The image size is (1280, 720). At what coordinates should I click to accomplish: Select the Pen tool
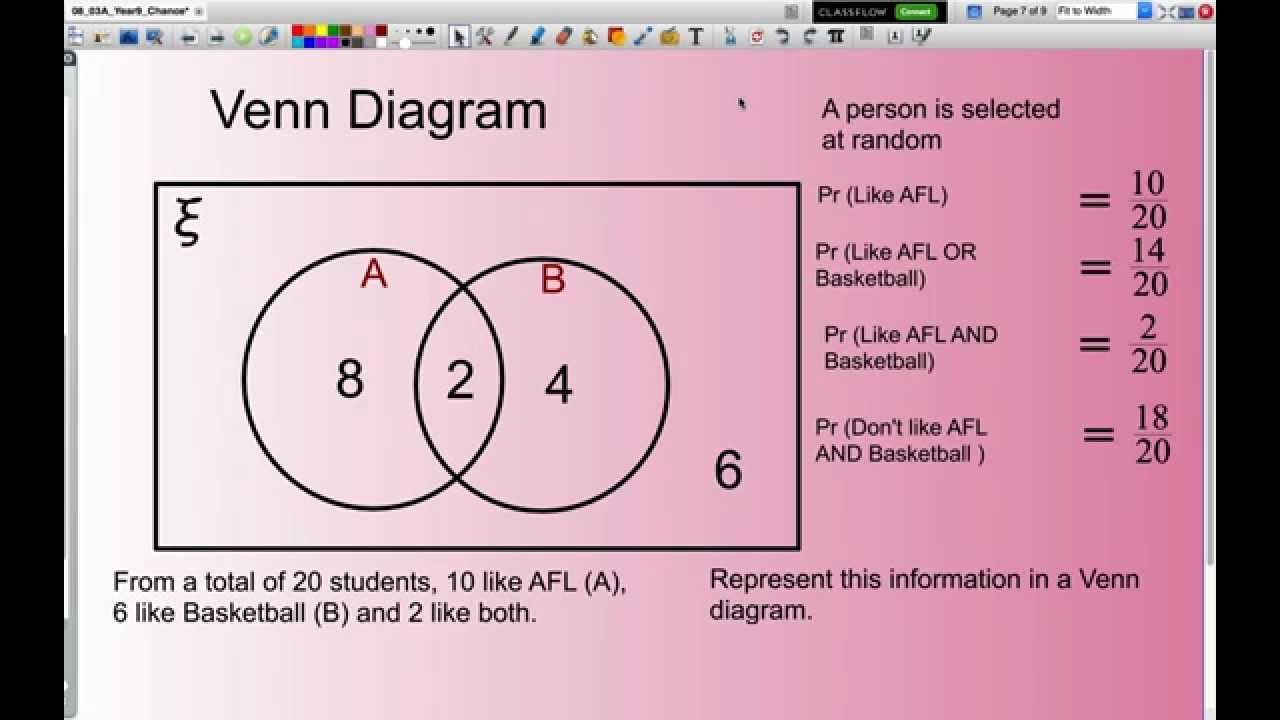tap(511, 36)
